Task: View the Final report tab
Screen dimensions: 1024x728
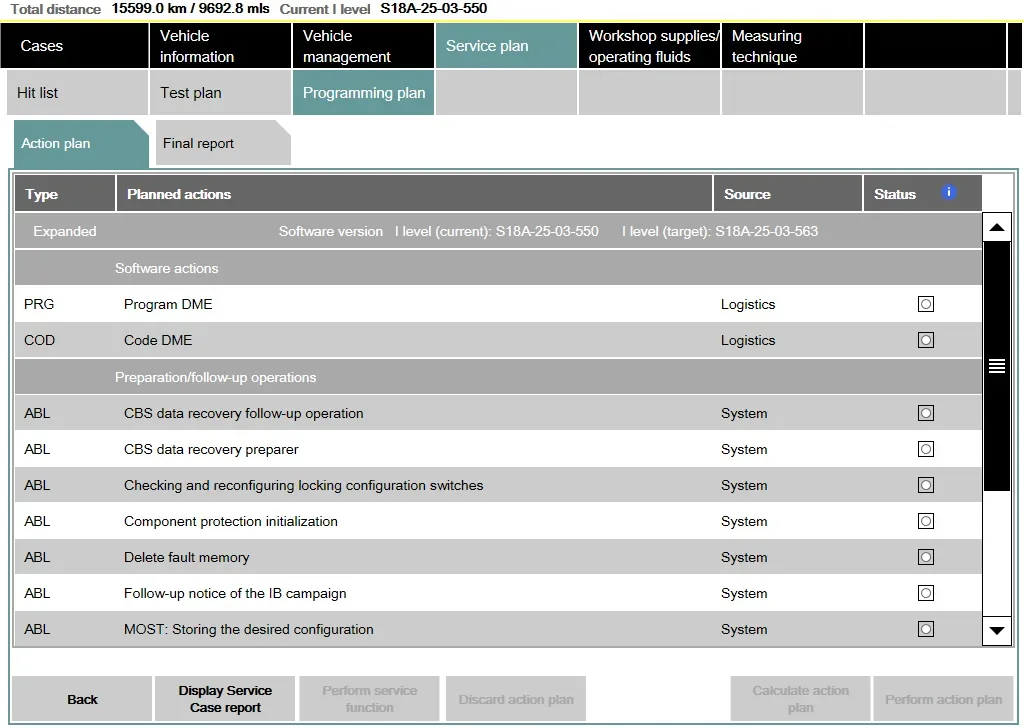Action: pos(223,143)
